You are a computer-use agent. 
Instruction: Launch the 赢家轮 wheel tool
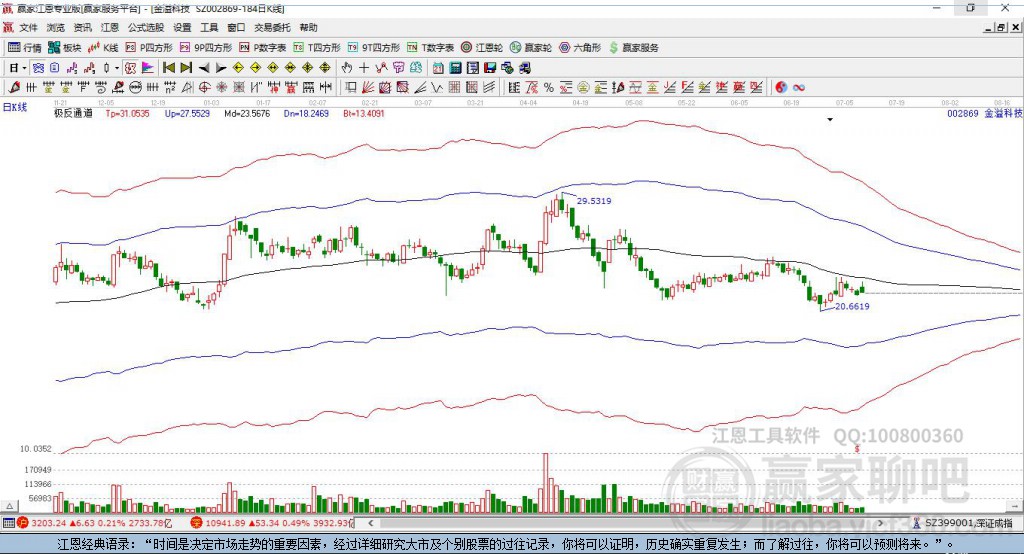coord(531,48)
